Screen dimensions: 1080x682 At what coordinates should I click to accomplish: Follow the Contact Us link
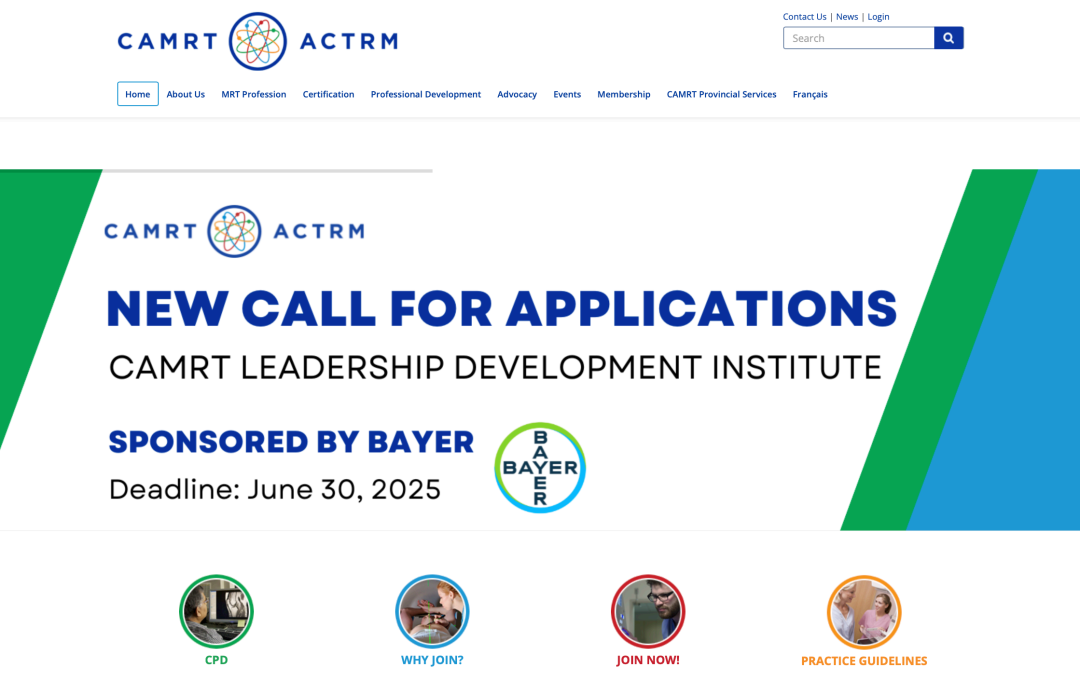(804, 17)
